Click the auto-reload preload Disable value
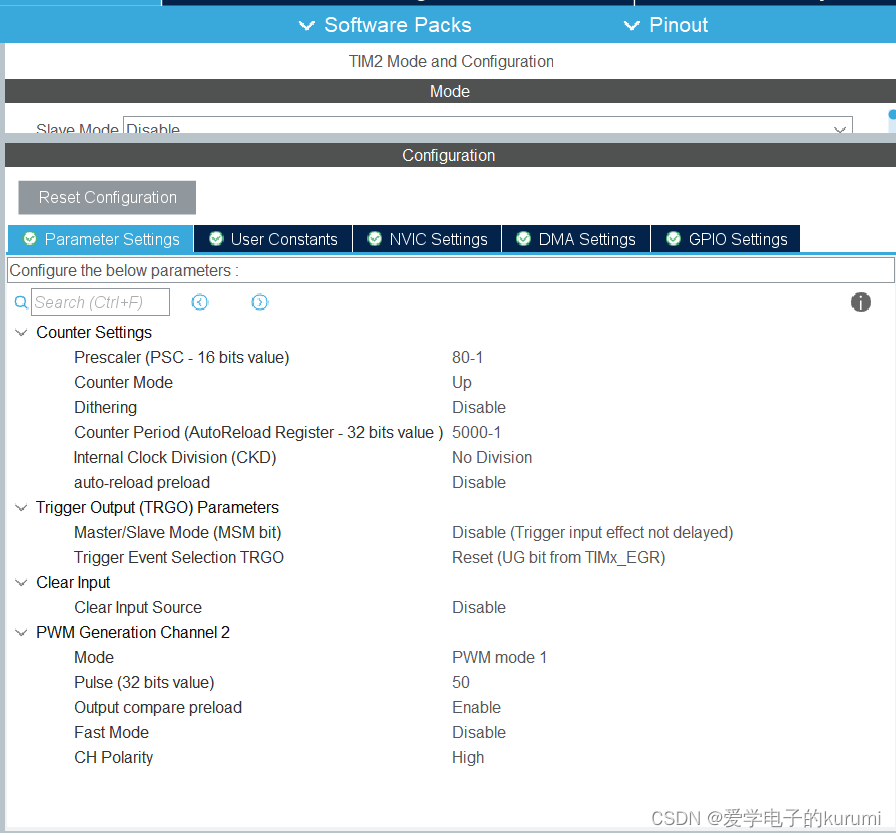 pyautogui.click(x=479, y=483)
